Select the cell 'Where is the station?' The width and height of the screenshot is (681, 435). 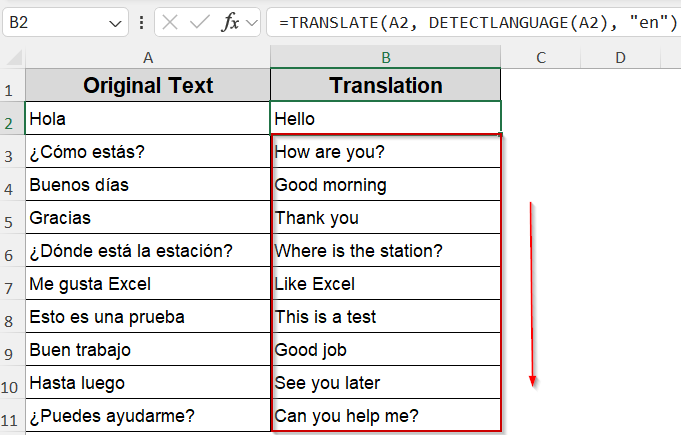point(386,250)
